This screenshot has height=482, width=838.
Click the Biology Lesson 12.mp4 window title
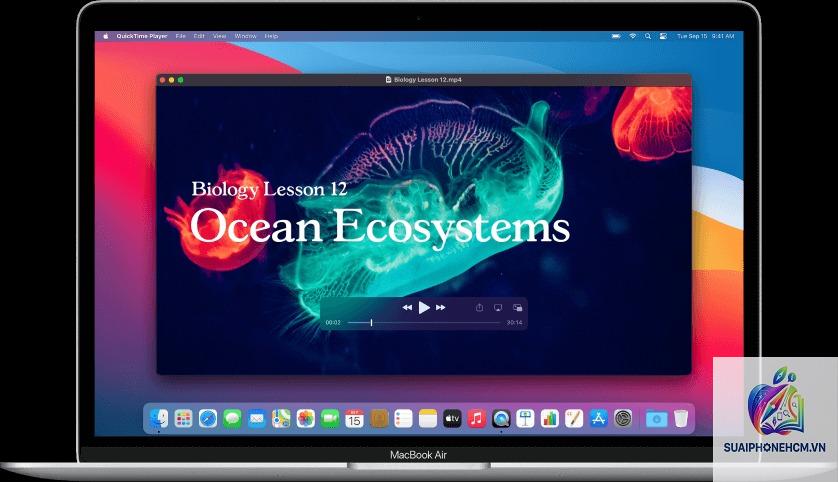[428, 80]
